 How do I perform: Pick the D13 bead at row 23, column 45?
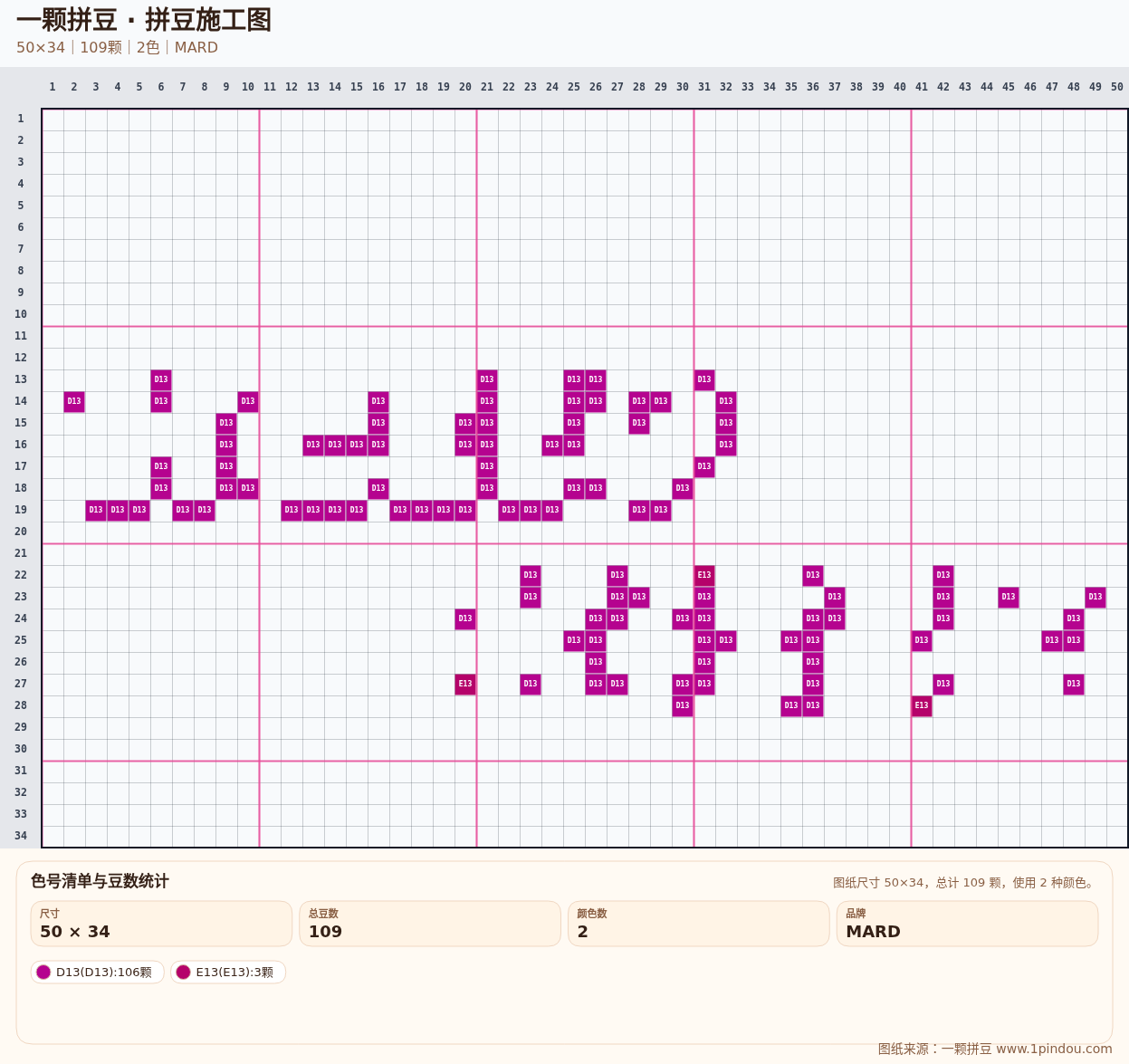[x=1009, y=597]
